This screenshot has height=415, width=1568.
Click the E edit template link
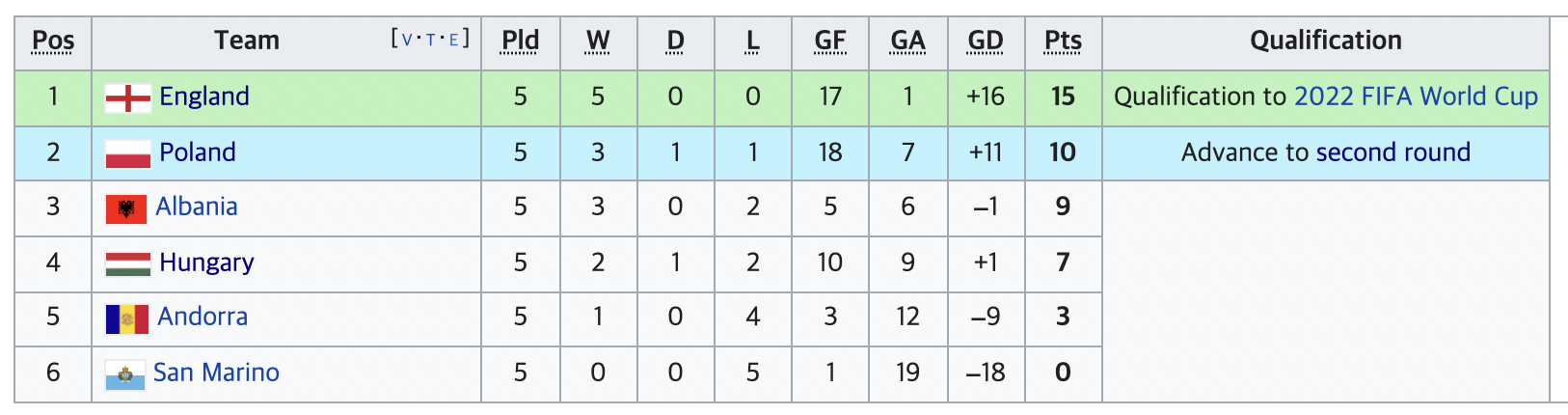[453, 40]
